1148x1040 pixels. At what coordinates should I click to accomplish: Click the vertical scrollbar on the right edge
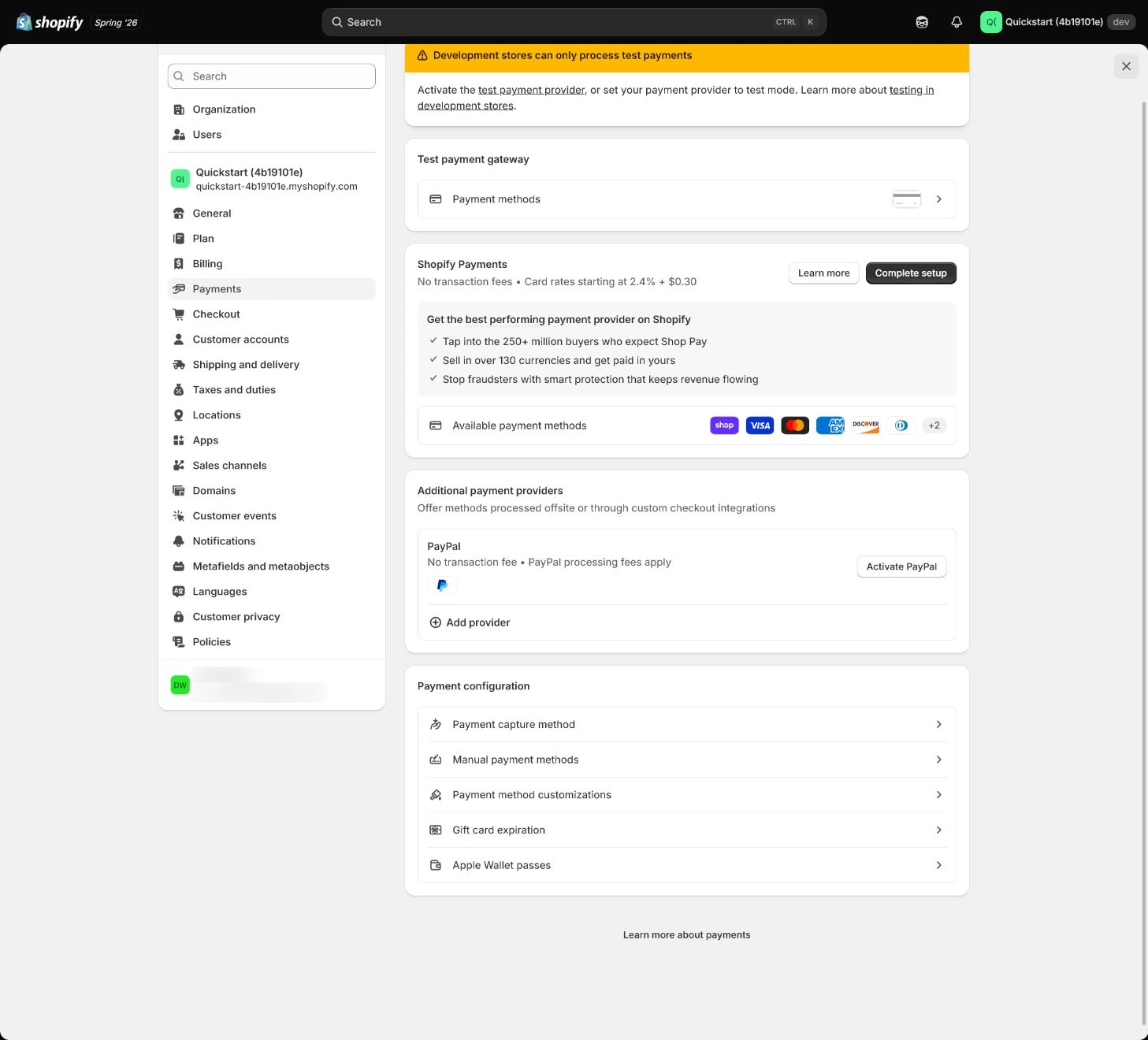point(1144,563)
